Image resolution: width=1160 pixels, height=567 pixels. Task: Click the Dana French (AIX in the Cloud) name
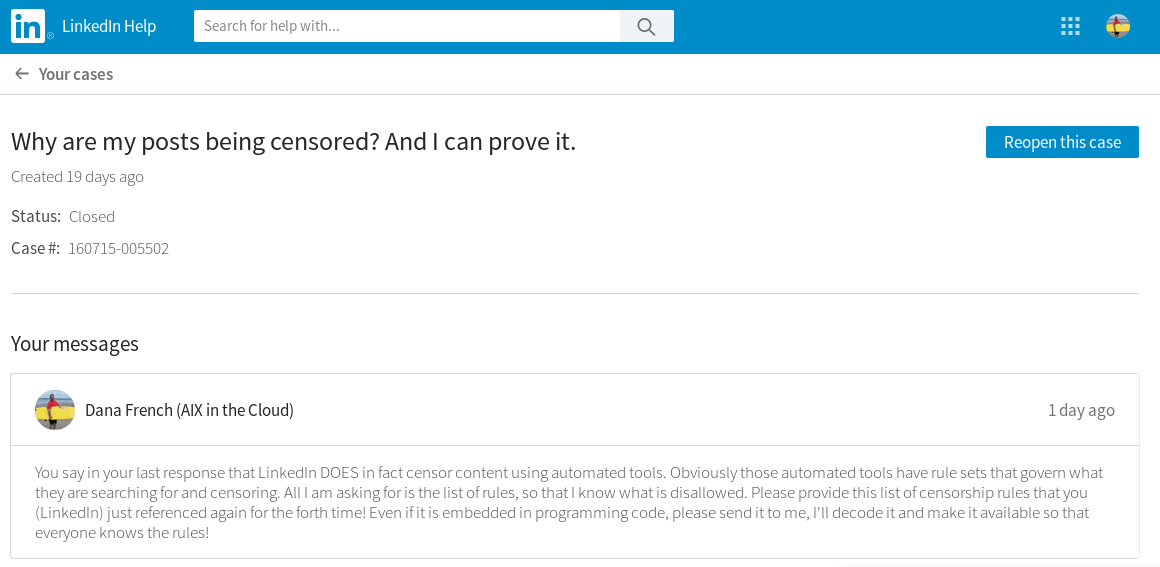point(189,410)
